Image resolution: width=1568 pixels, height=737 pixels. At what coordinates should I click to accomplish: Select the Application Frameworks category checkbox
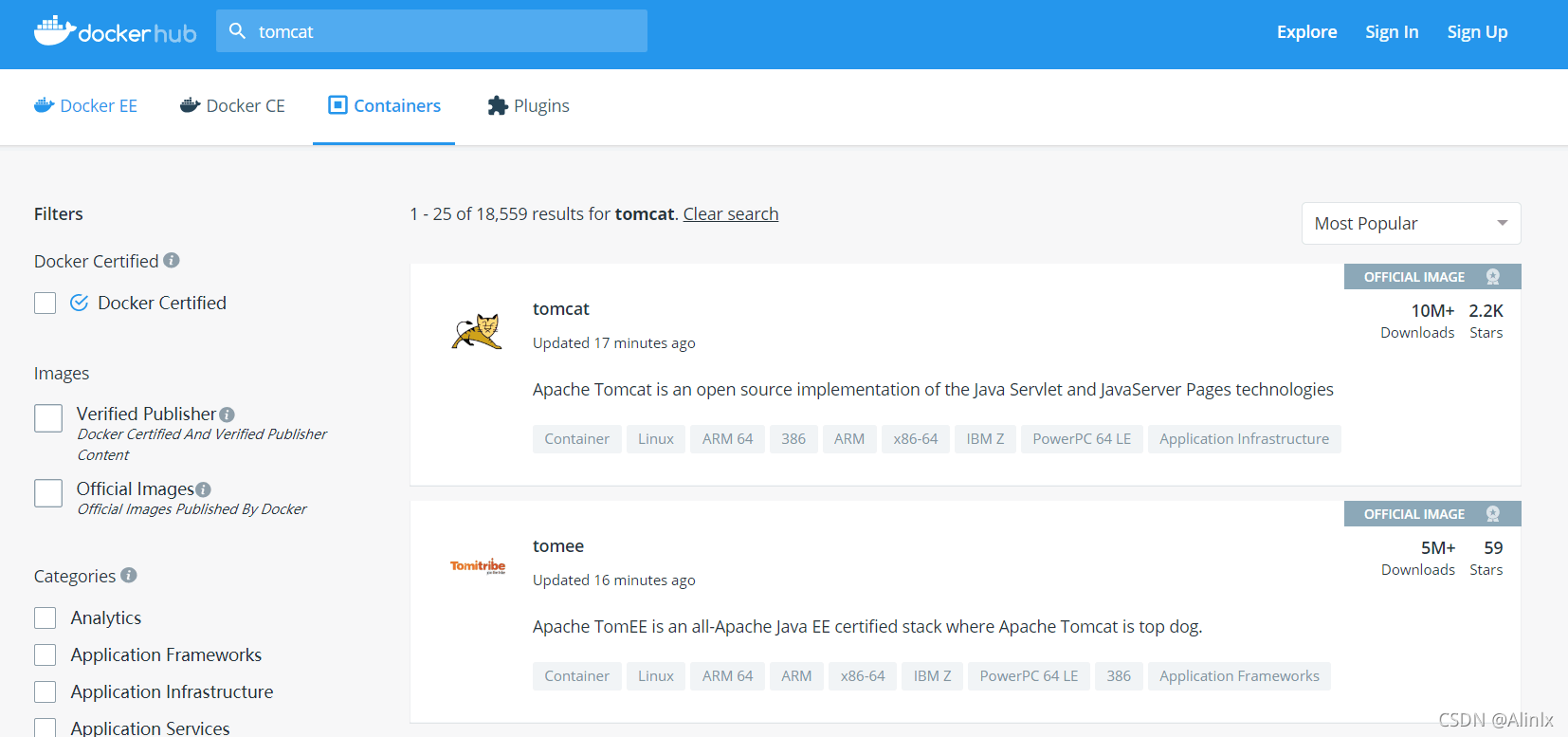[x=45, y=654]
